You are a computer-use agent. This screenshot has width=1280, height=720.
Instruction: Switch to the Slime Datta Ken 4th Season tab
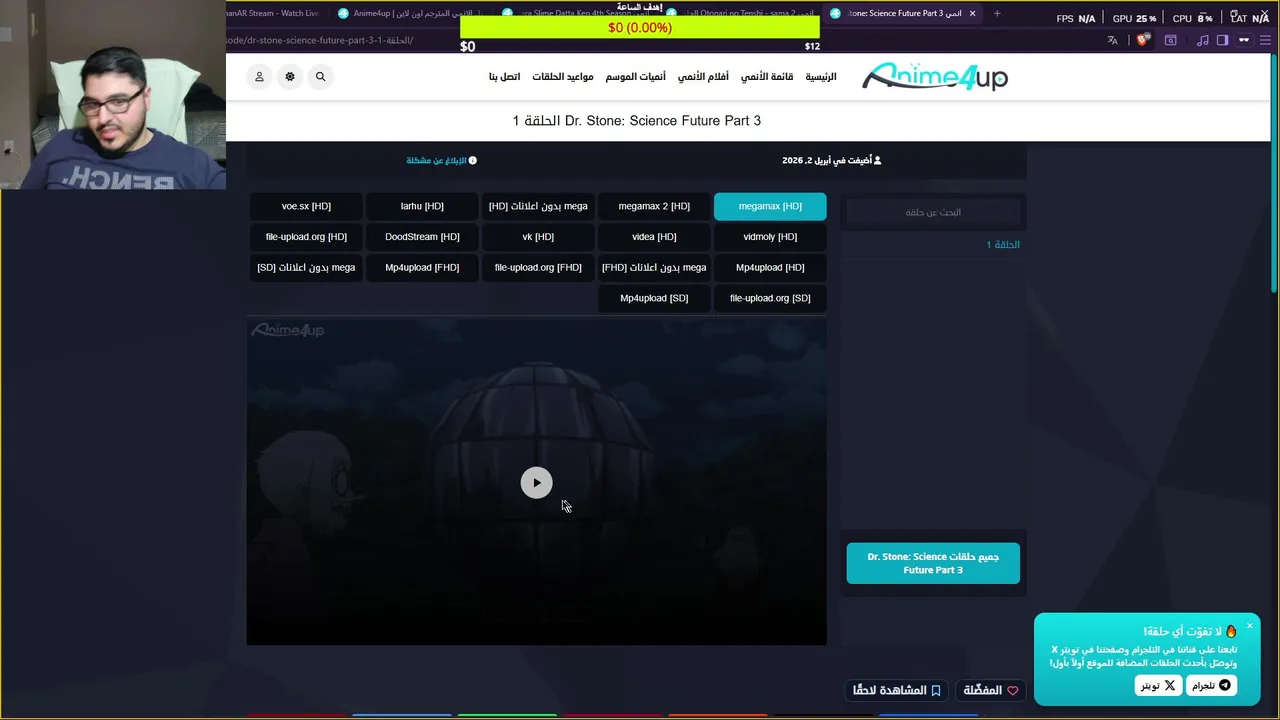pyautogui.click(x=577, y=13)
